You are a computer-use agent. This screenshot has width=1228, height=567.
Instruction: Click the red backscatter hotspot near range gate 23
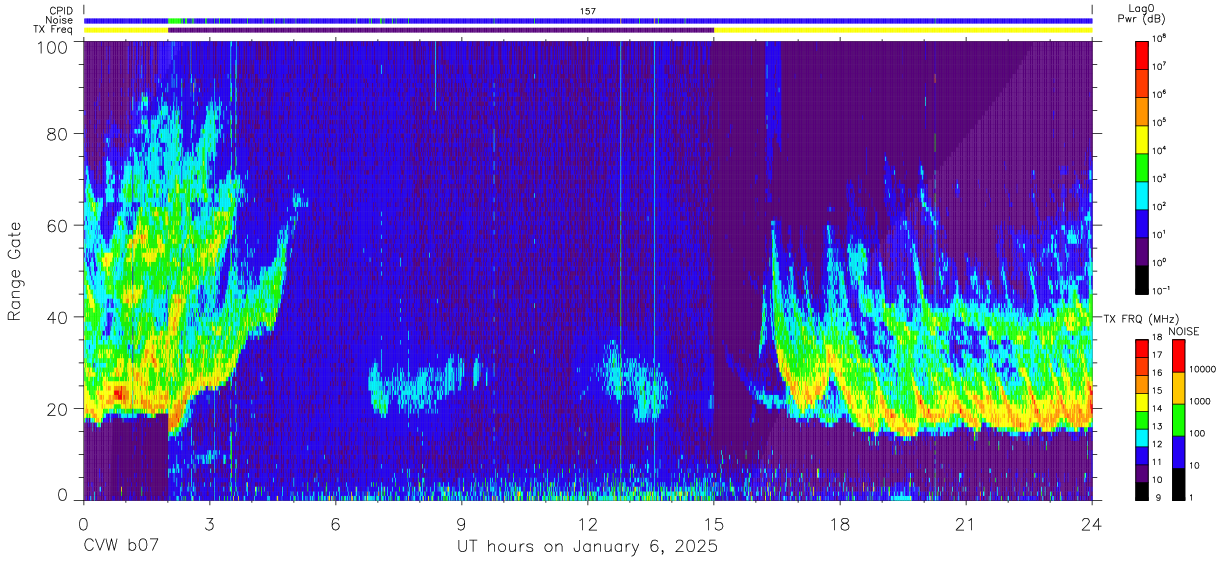pyautogui.click(x=118, y=394)
